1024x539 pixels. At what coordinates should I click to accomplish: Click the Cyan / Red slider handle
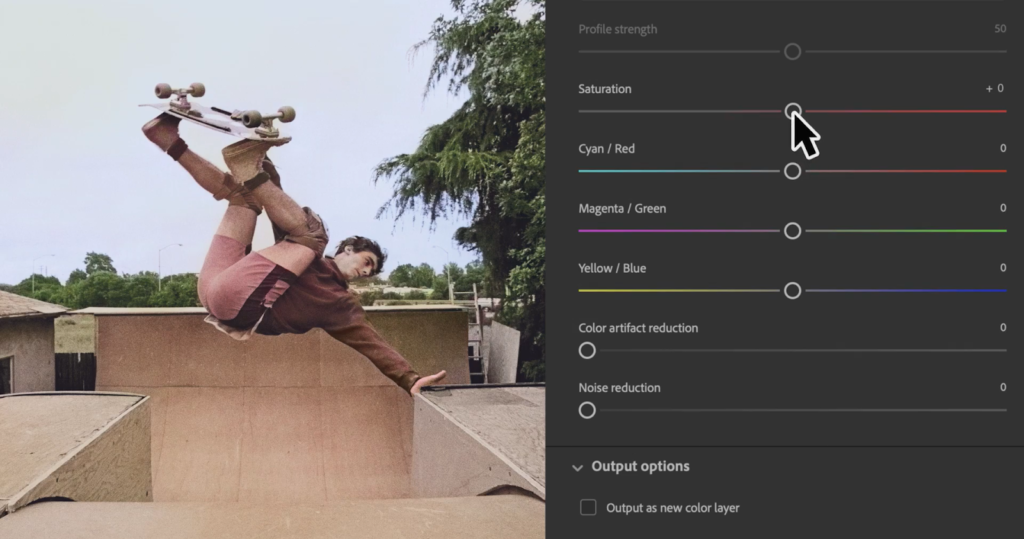point(792,171)
